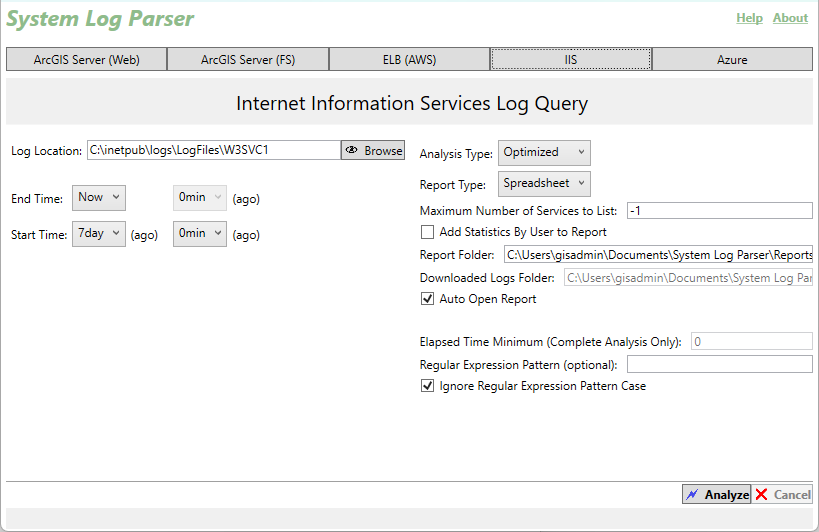This screenshot has width=819, height=532.
Task: Expand the End Time Now dropdown
Action: tap(99, 198)
